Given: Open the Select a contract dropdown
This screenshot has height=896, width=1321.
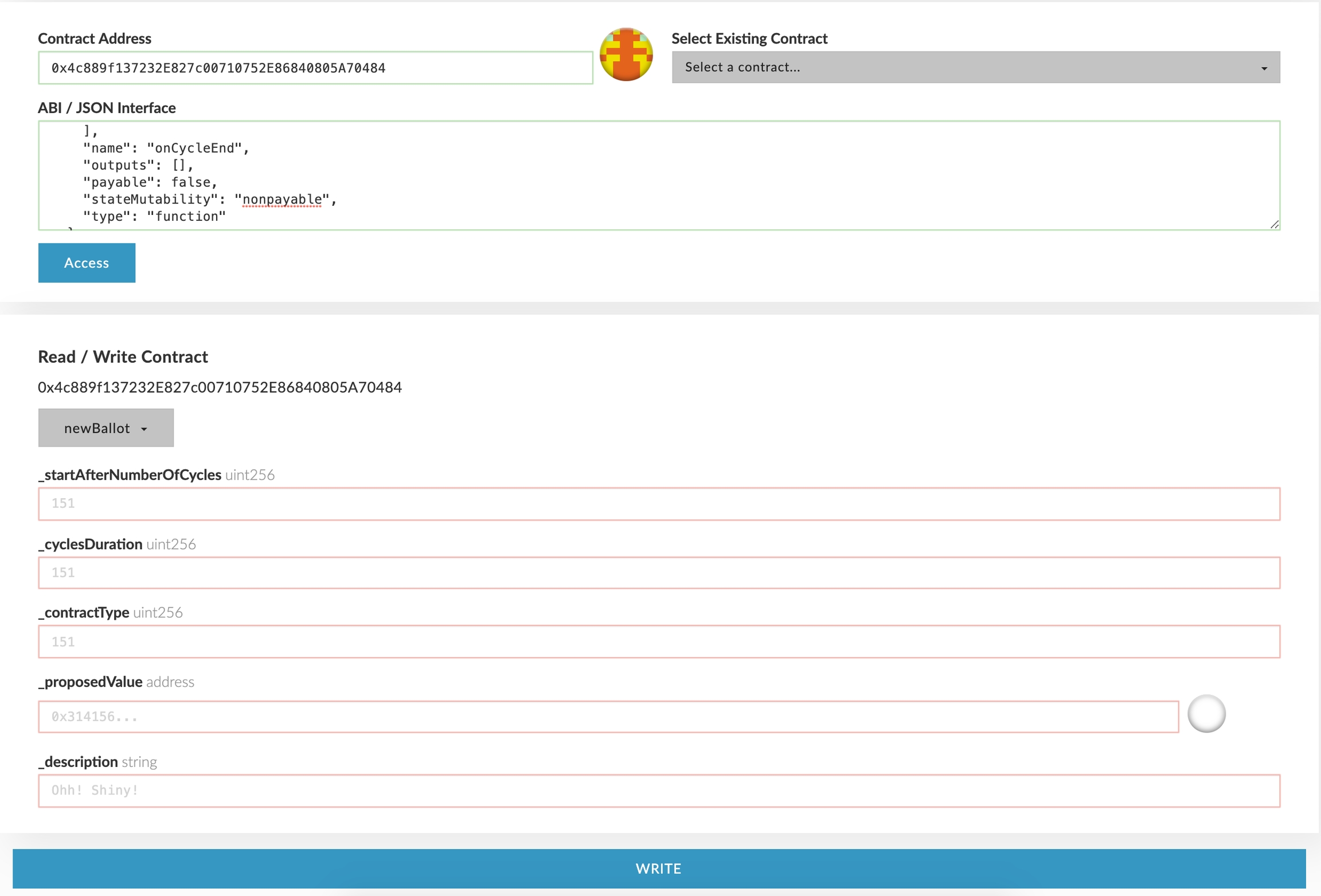Looking at the screenshot, I should 975,68.
